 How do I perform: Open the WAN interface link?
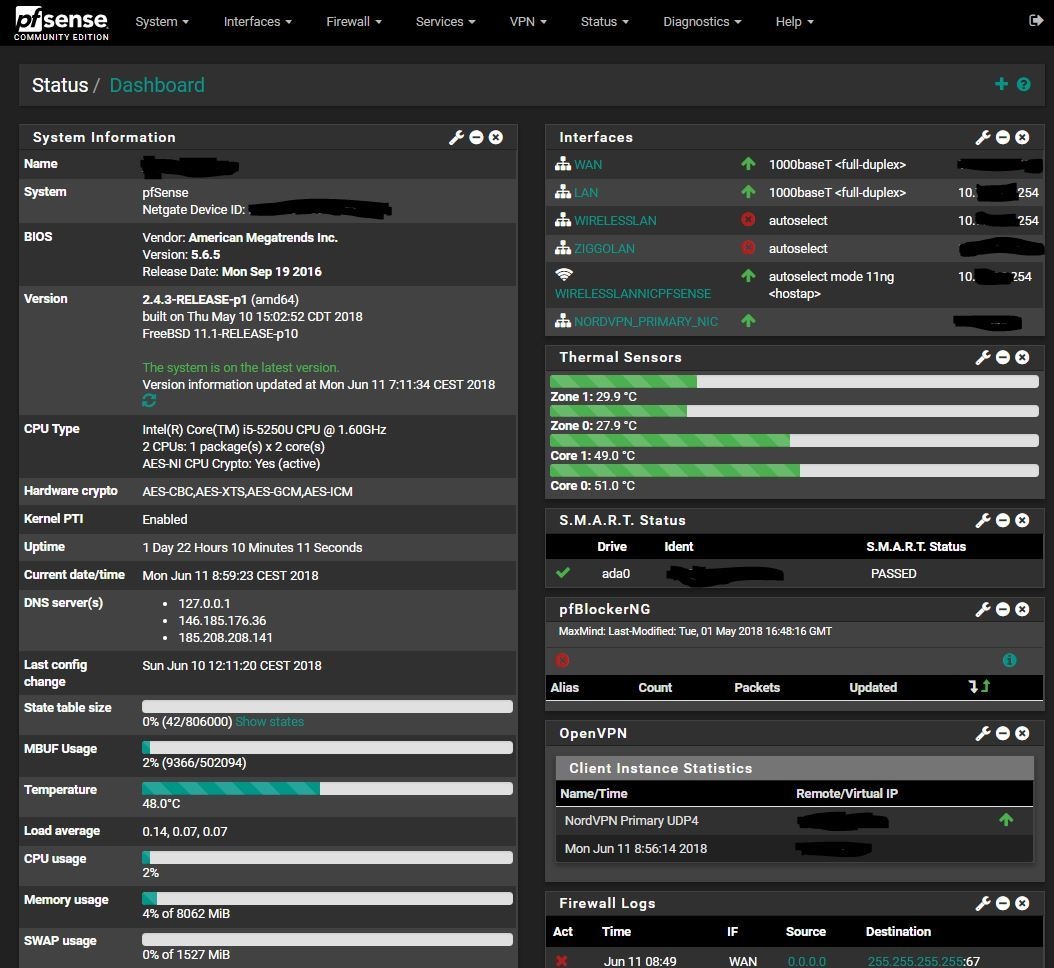[x=587, y=165]
